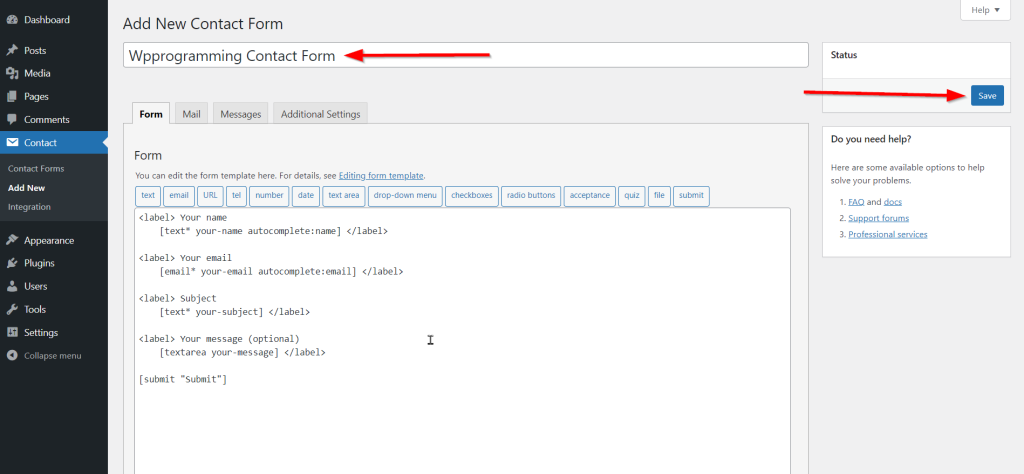Click the Pages icon in sidebar
Screen dimensions: 1024x474
pos(12,96)
